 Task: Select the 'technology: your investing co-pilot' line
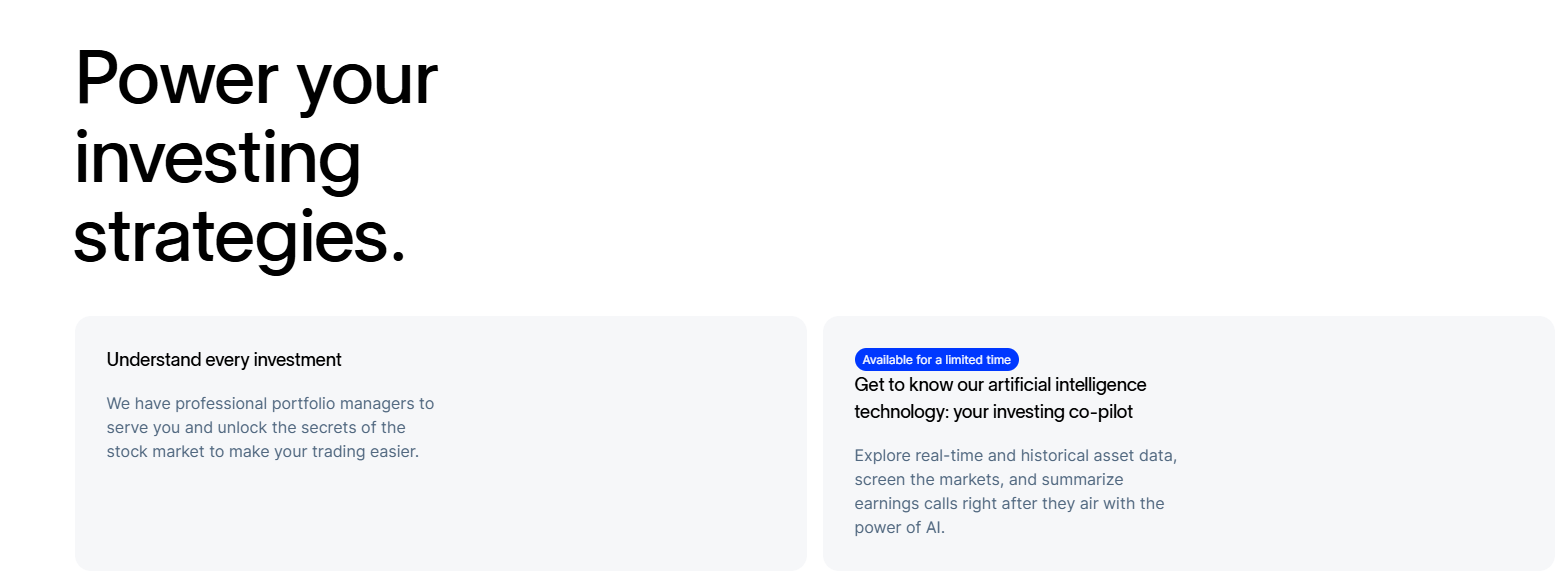(x=994, y=412)
